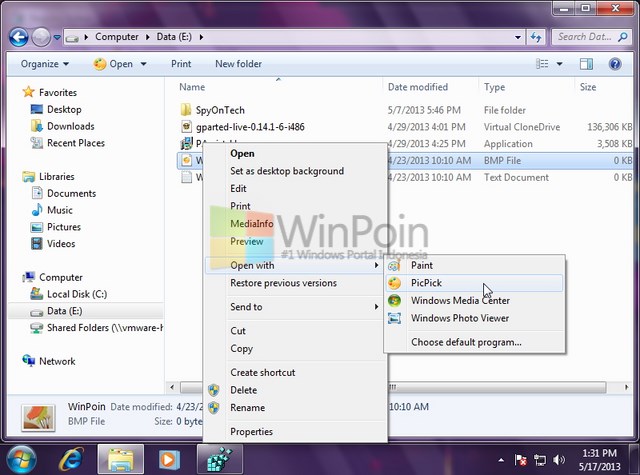Sort by Date modified column header

coord(418,87)
